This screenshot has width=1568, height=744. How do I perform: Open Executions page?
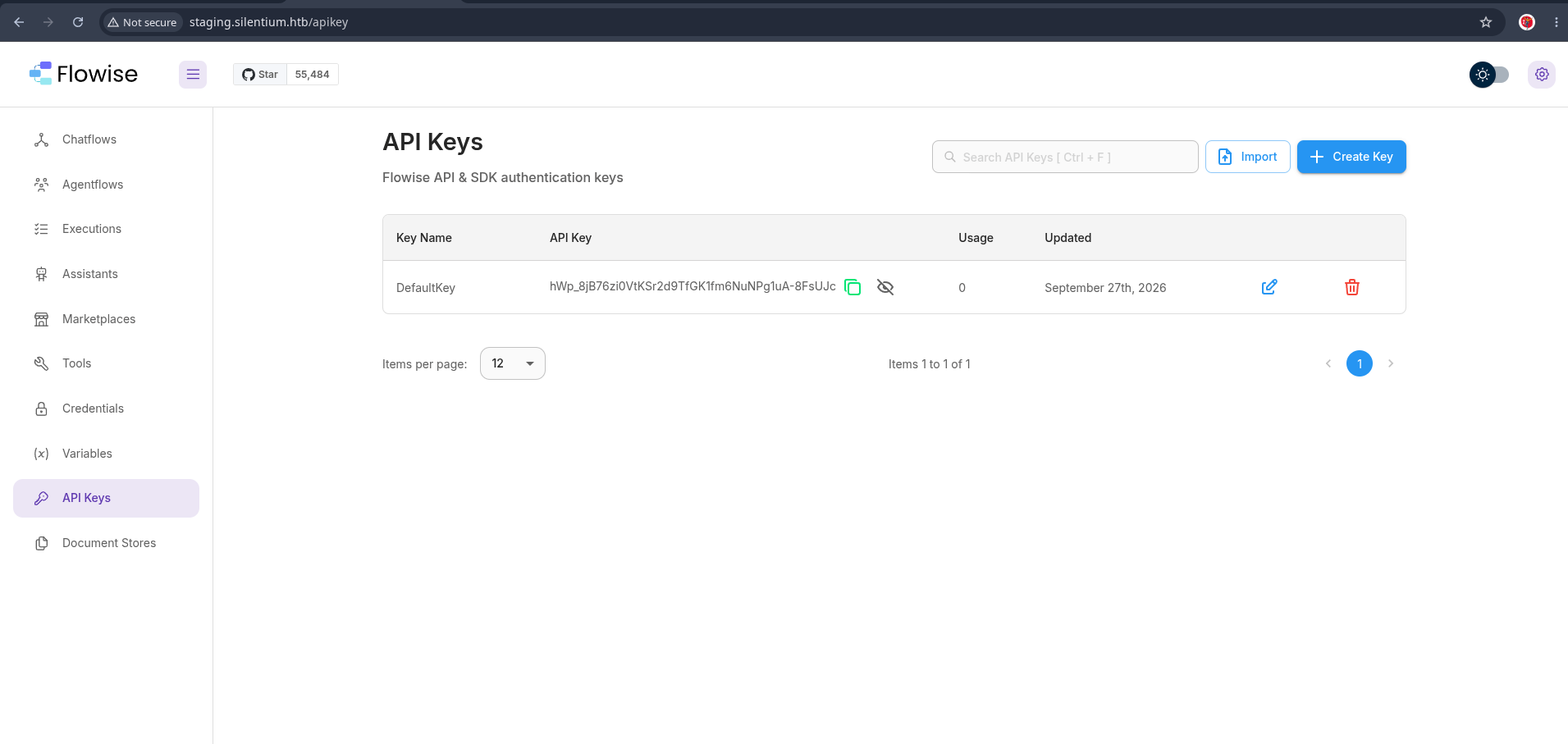click(107, 229)
